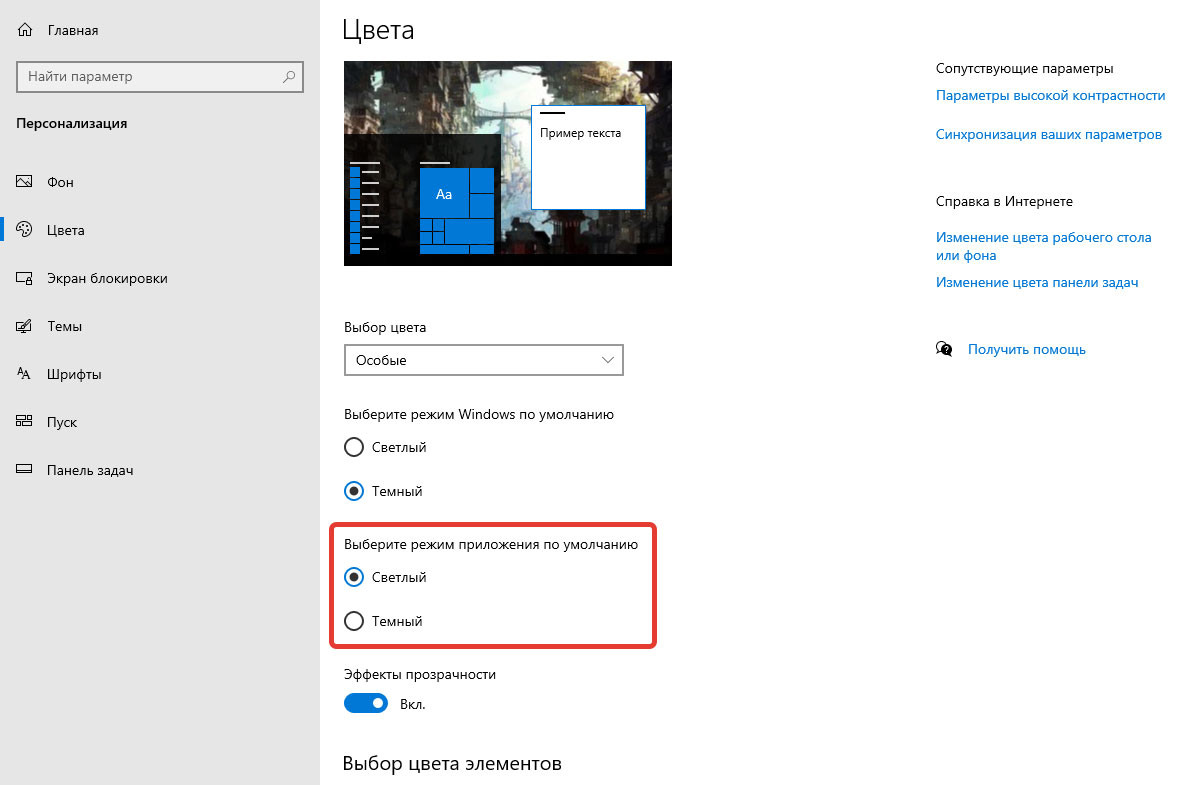Click the Панель задач icon

(24, 470)
